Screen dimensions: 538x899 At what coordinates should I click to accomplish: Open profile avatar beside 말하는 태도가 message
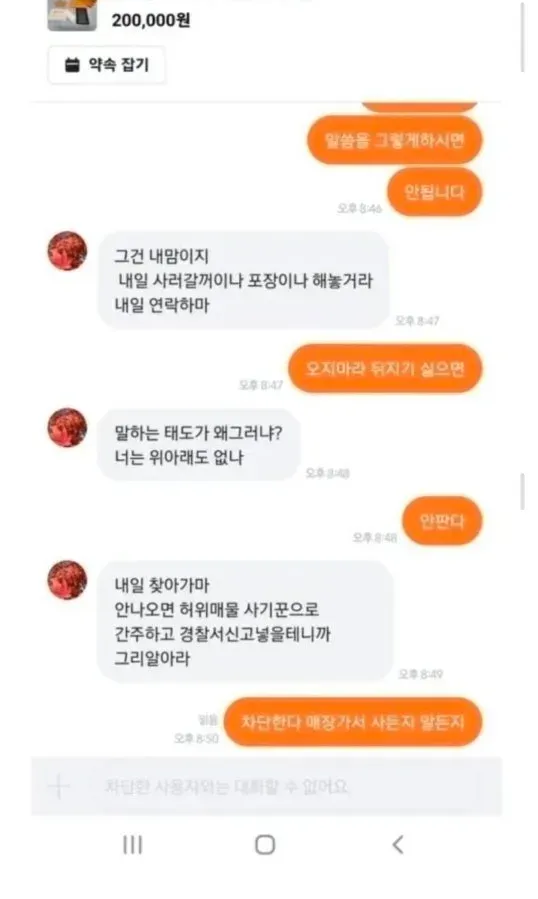67,428
